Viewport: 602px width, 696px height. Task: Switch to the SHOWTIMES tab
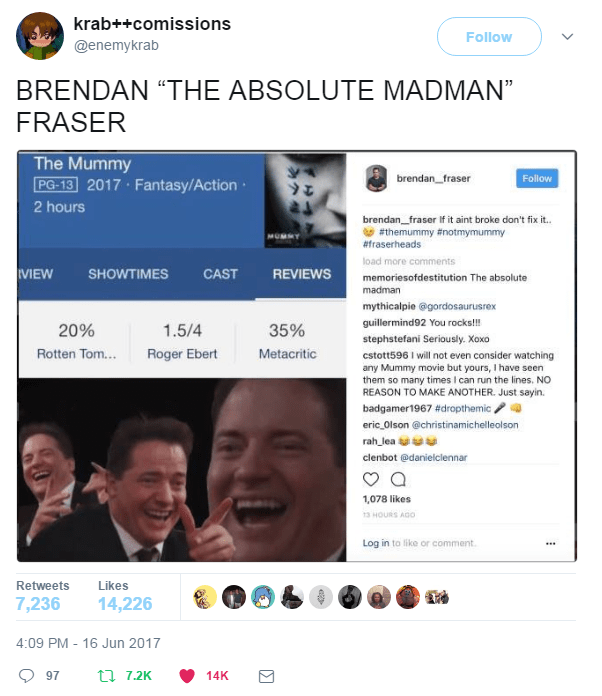(x=128, y=274)
